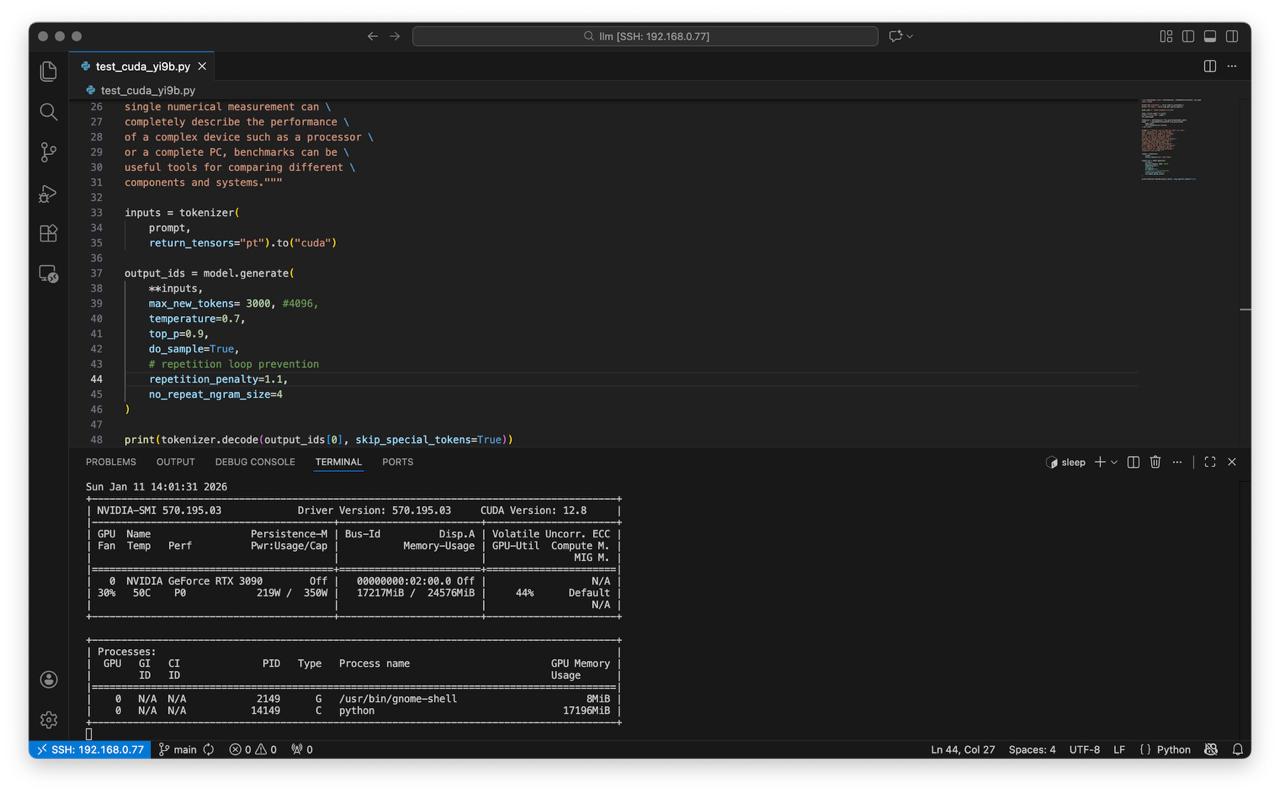1280x794 pixels.
Task: Click the SSH: 192.168.0.77 remote indicator
Action: coord(90,749)
